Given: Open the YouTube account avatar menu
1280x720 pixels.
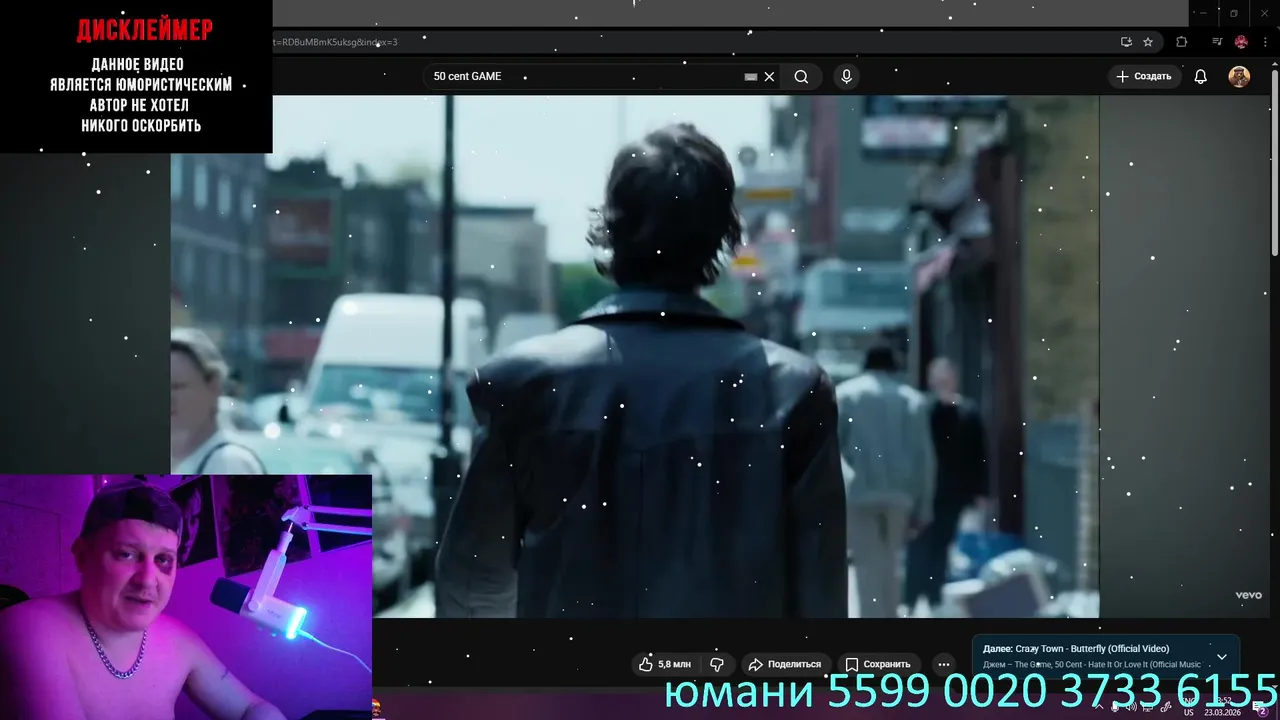Looking at the screenshot, I should coord(1239,77).
